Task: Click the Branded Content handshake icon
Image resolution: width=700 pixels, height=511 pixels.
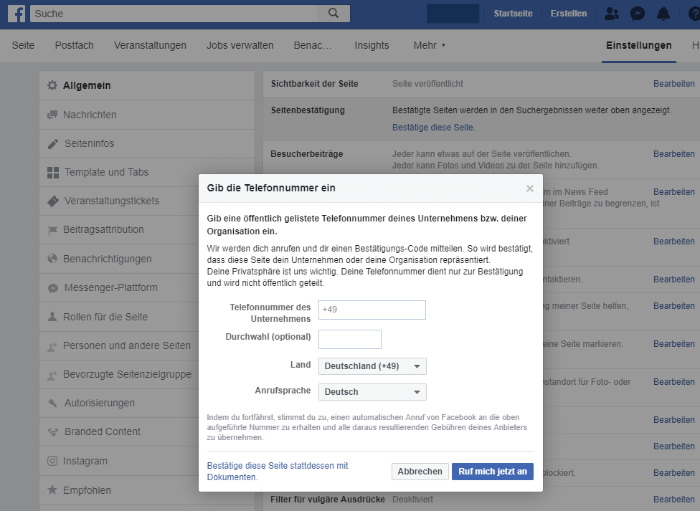Action: 53,432
